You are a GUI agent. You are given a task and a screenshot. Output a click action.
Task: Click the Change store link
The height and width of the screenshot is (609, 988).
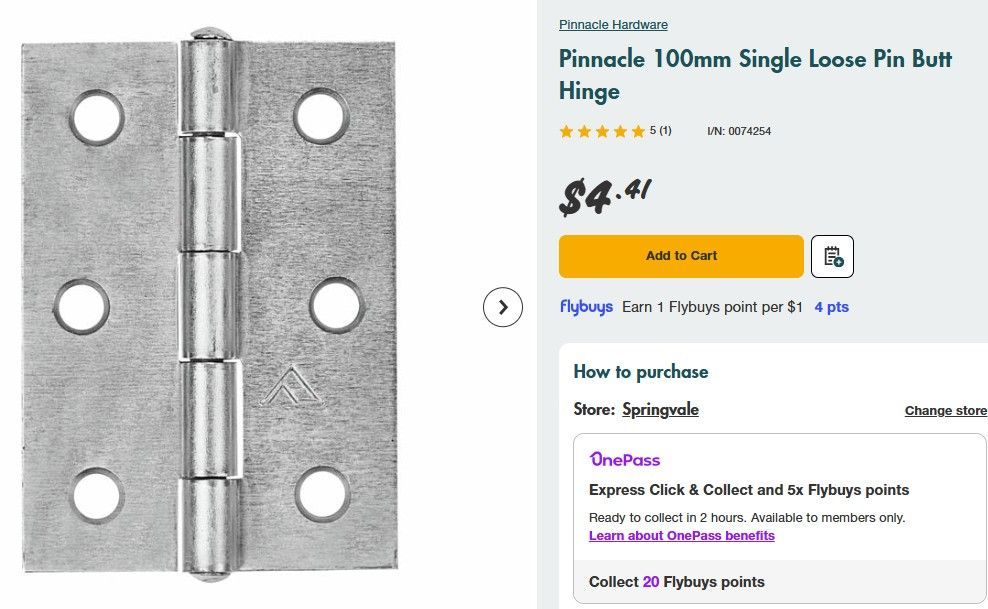point(945,411)
